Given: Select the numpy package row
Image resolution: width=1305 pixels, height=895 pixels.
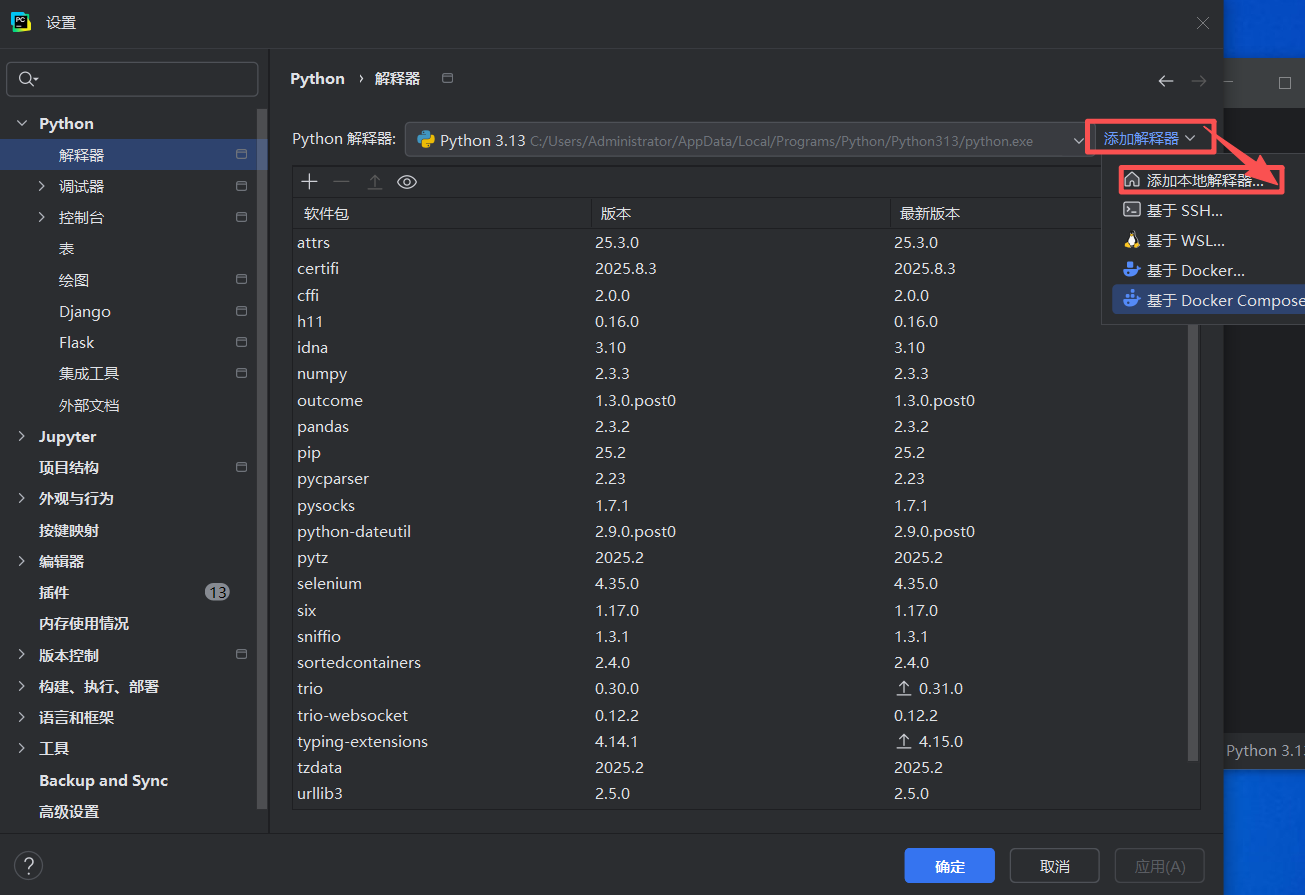Looking at the screenshot, I should point(740,373).
